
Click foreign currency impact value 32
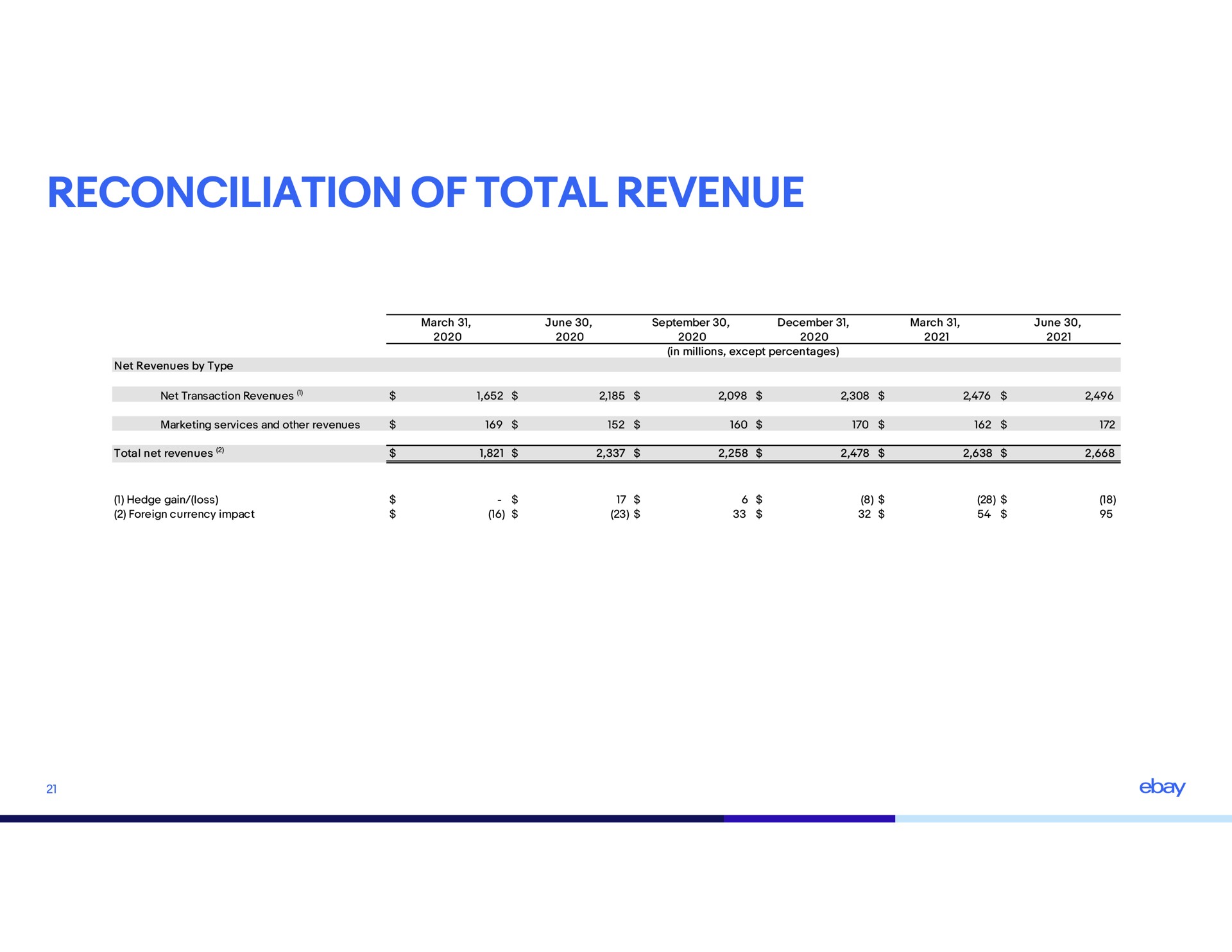click(864, 514)
